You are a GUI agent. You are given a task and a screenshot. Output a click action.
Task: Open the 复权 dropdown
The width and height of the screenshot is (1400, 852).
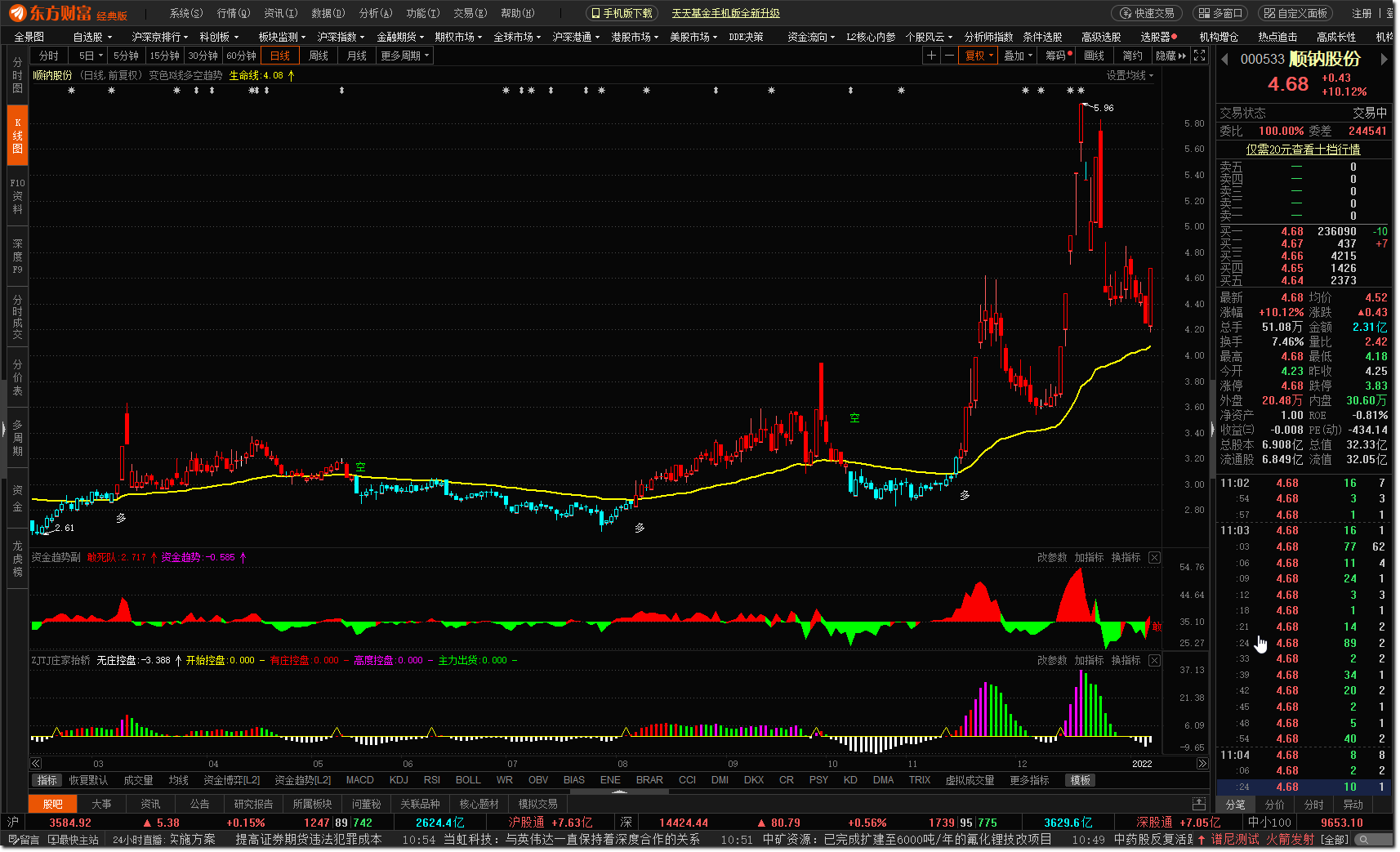(x=979, y=56)
